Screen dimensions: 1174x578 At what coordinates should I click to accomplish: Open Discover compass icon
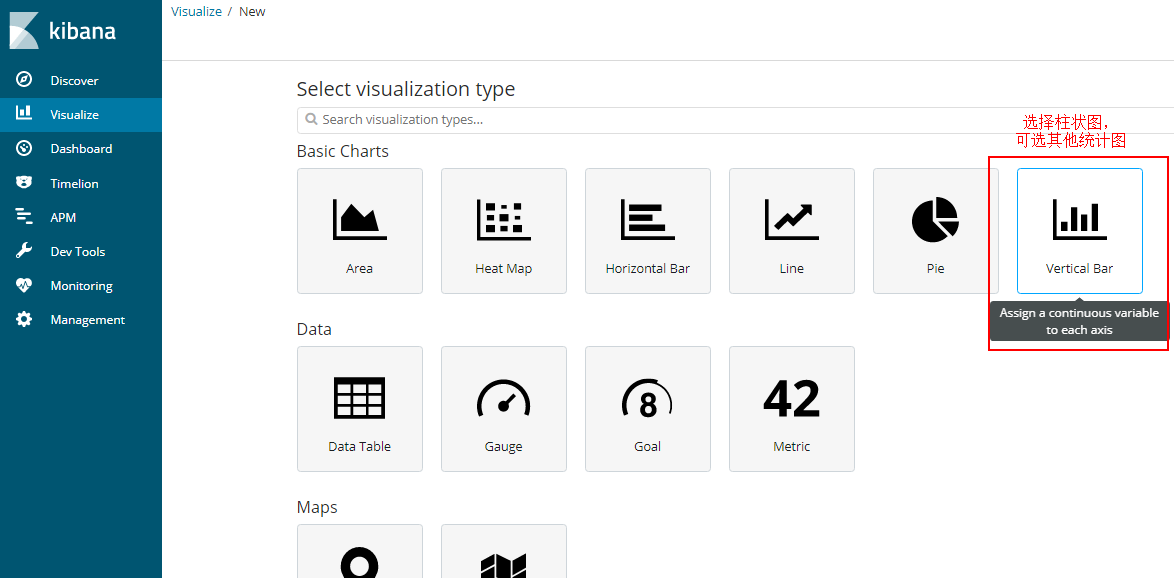[x=24, y=80]
